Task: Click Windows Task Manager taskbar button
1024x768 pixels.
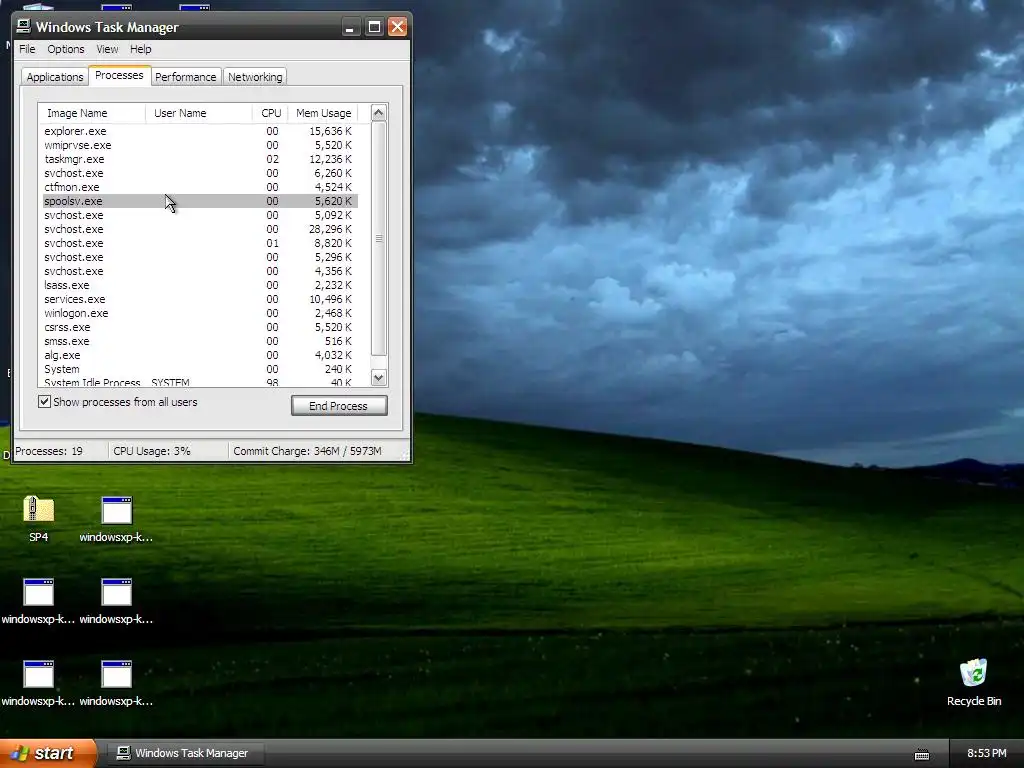Action: tap(185, 753)
